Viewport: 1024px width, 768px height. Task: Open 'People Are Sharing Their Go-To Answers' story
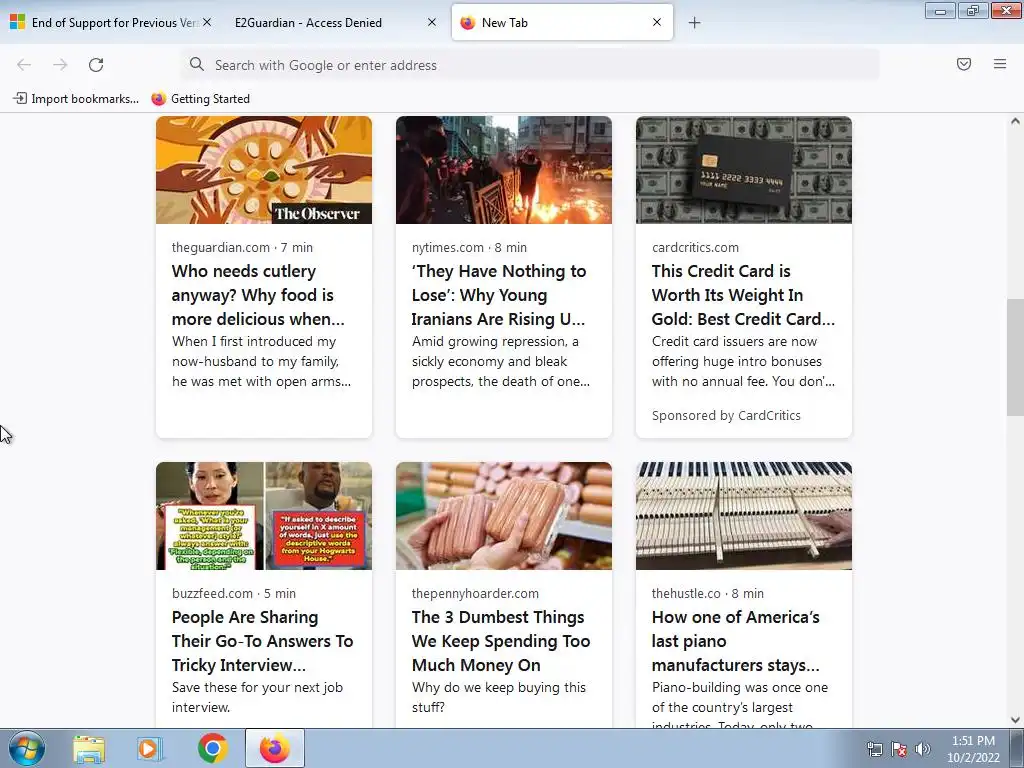coord(263,641)
